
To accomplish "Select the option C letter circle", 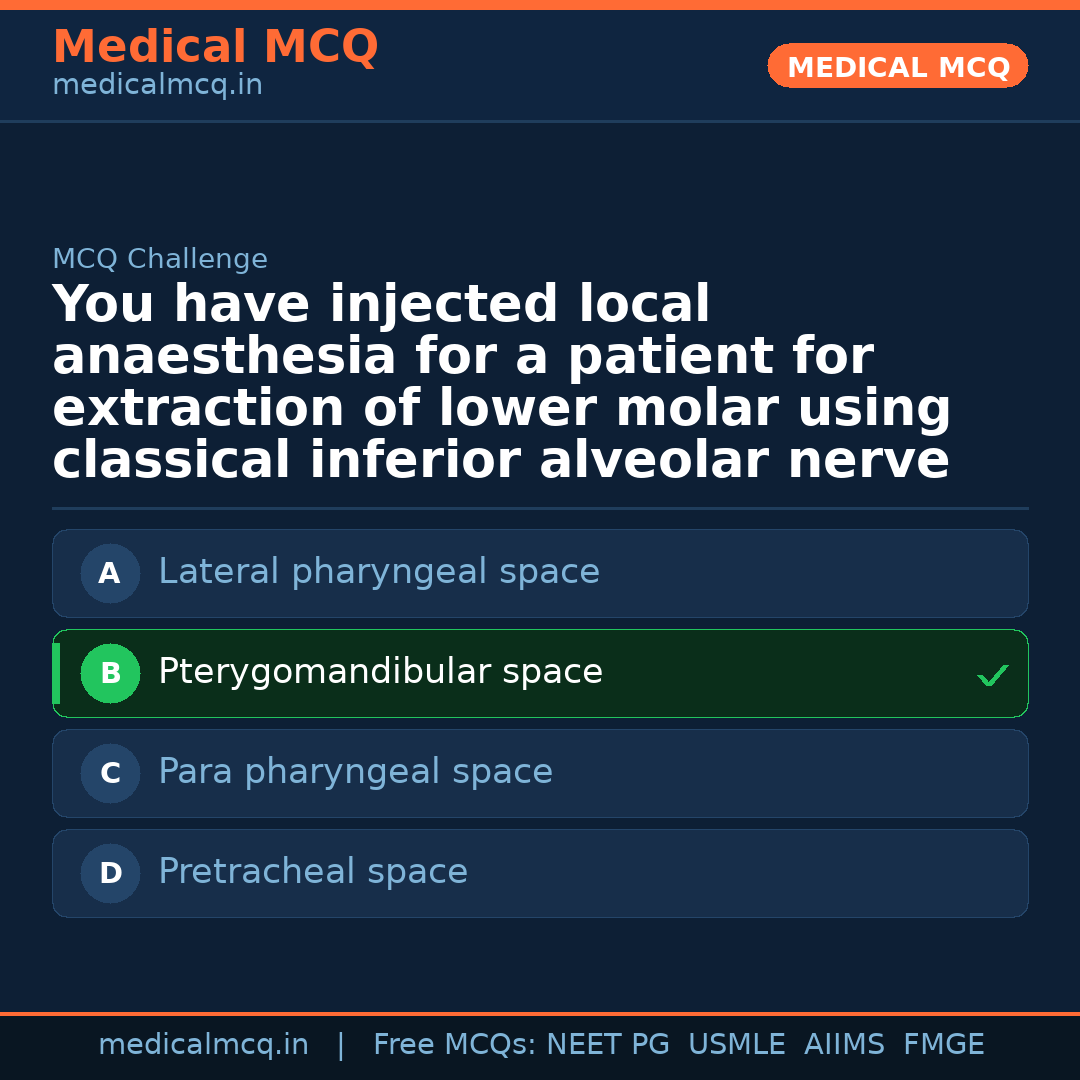I will tap(110, 774).
